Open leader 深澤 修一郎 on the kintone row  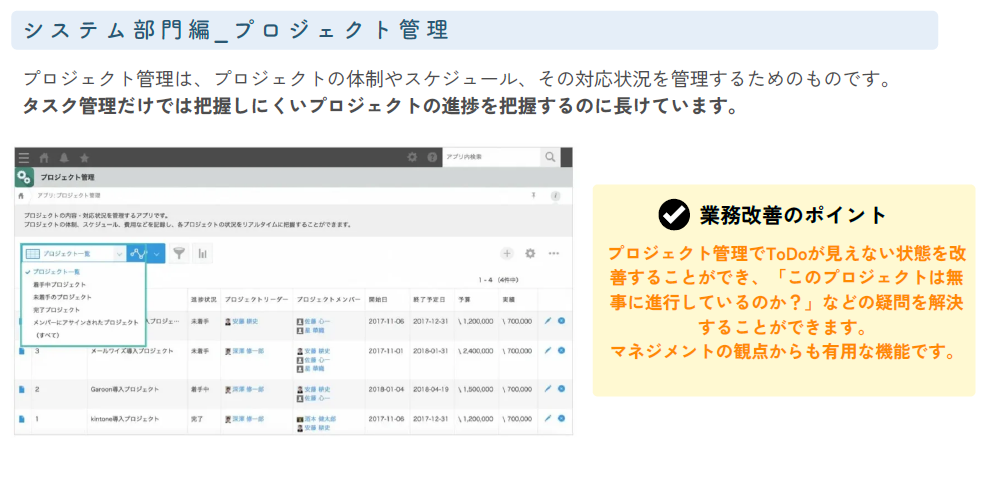[x=248, y=419]
